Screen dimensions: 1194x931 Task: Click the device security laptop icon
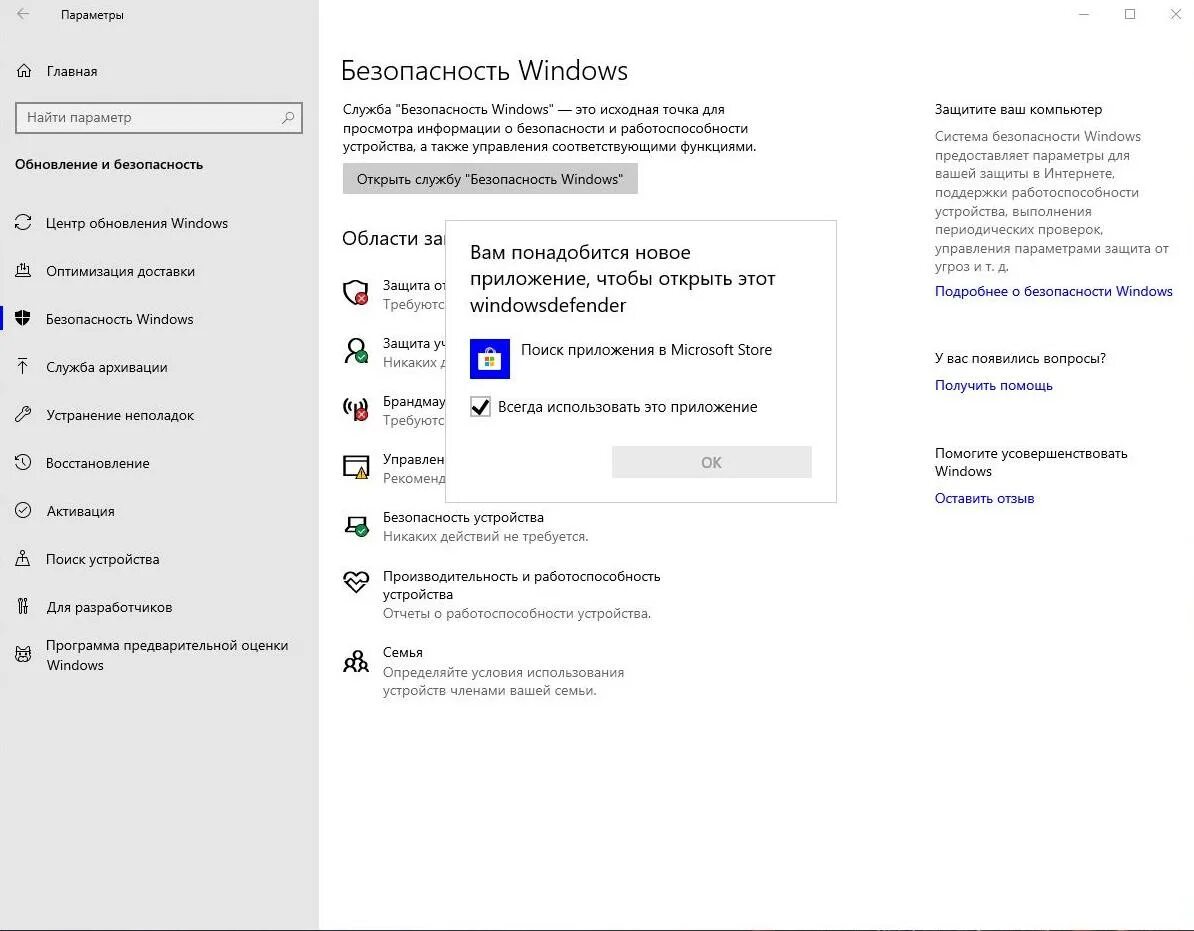(x=356, y=525)
